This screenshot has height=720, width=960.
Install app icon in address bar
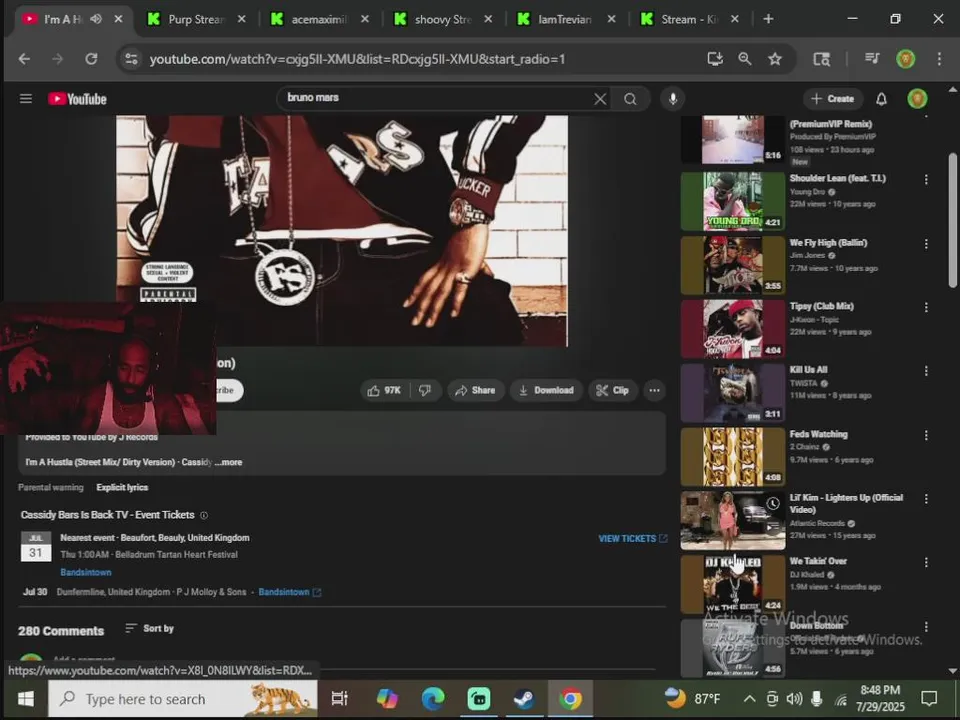(x=714, y=59)
